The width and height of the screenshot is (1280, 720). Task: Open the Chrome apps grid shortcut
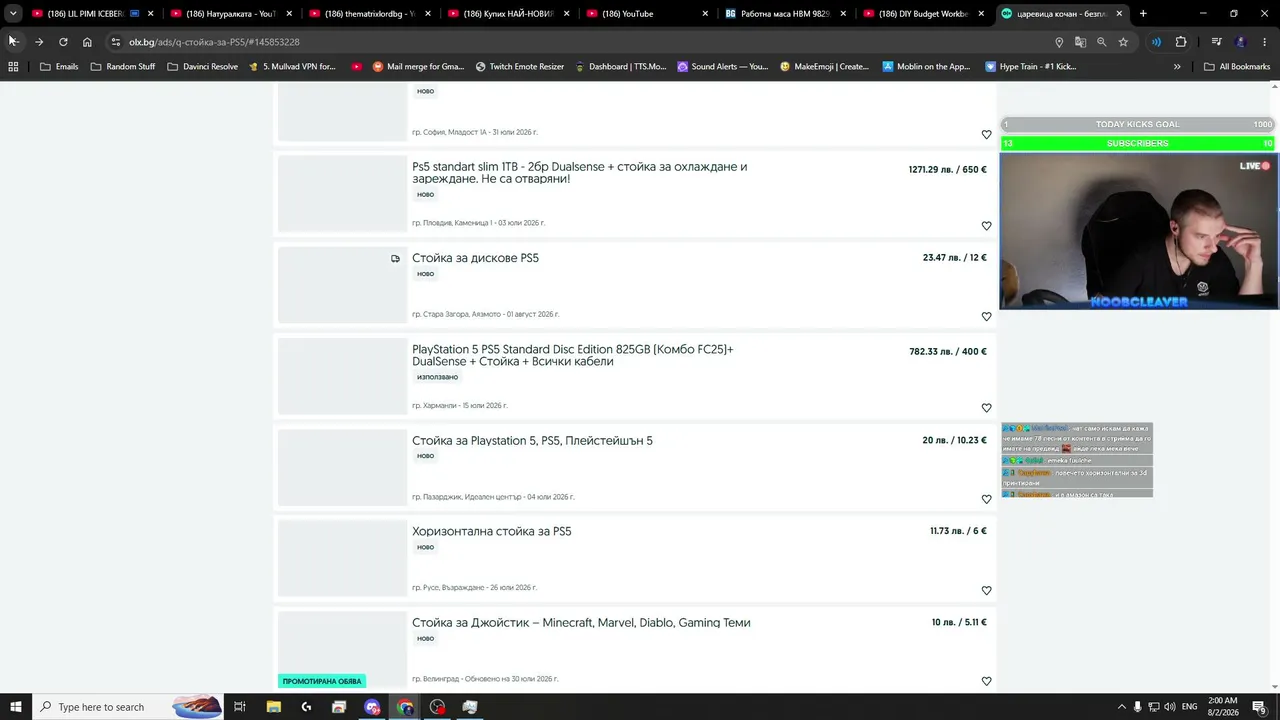coord(13,67)
